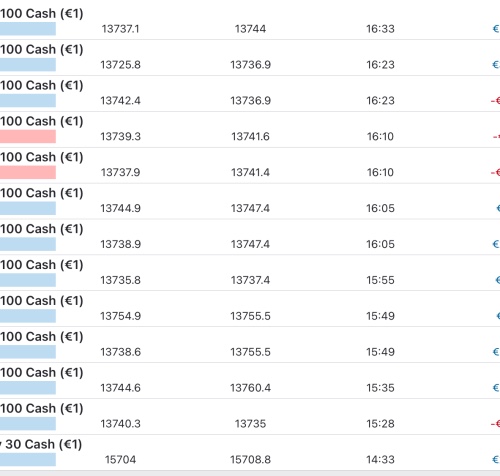This screenshot has height=476, width=500.
Task: Select the opening level 13742.4
Action: [121, 101]
